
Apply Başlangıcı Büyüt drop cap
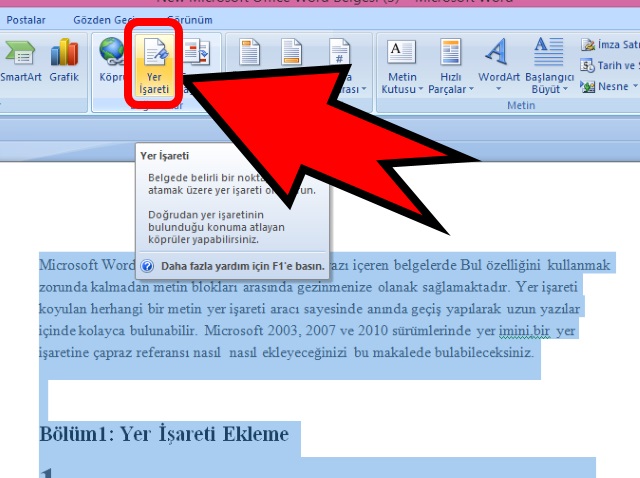coord(549,65)
